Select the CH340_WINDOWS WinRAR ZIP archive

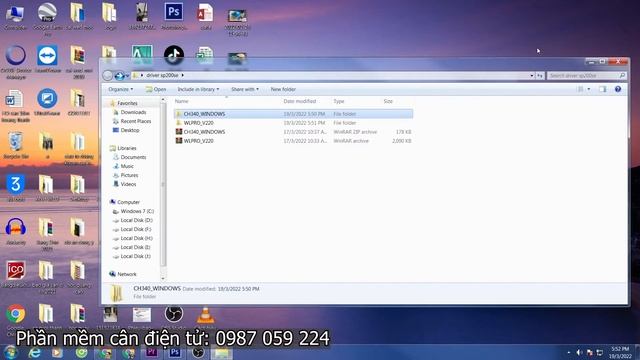(293, 132)
